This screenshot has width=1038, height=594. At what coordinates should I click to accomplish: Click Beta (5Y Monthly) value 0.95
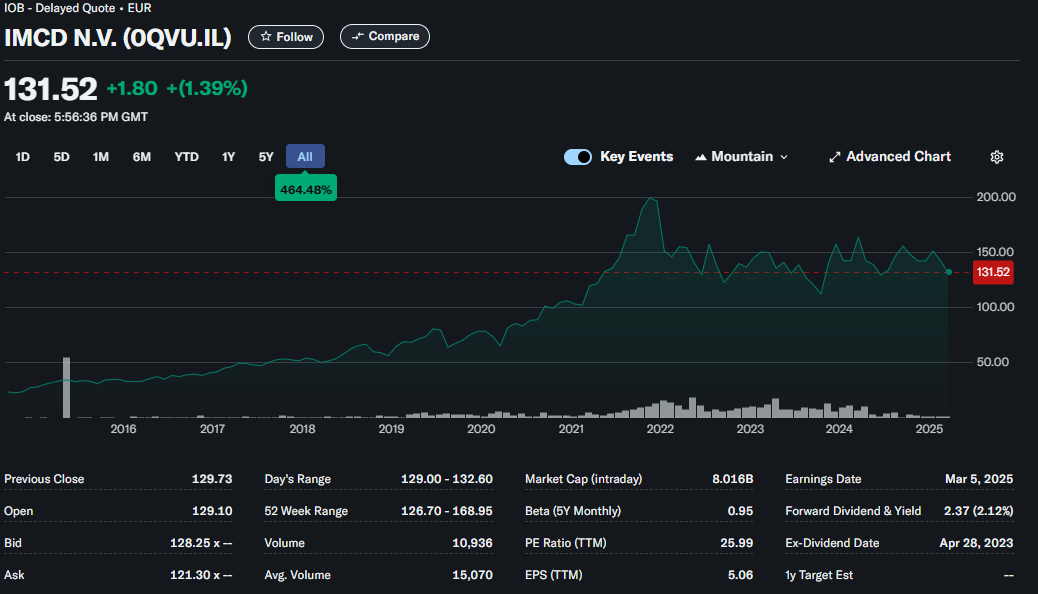[x=740, y=511]
